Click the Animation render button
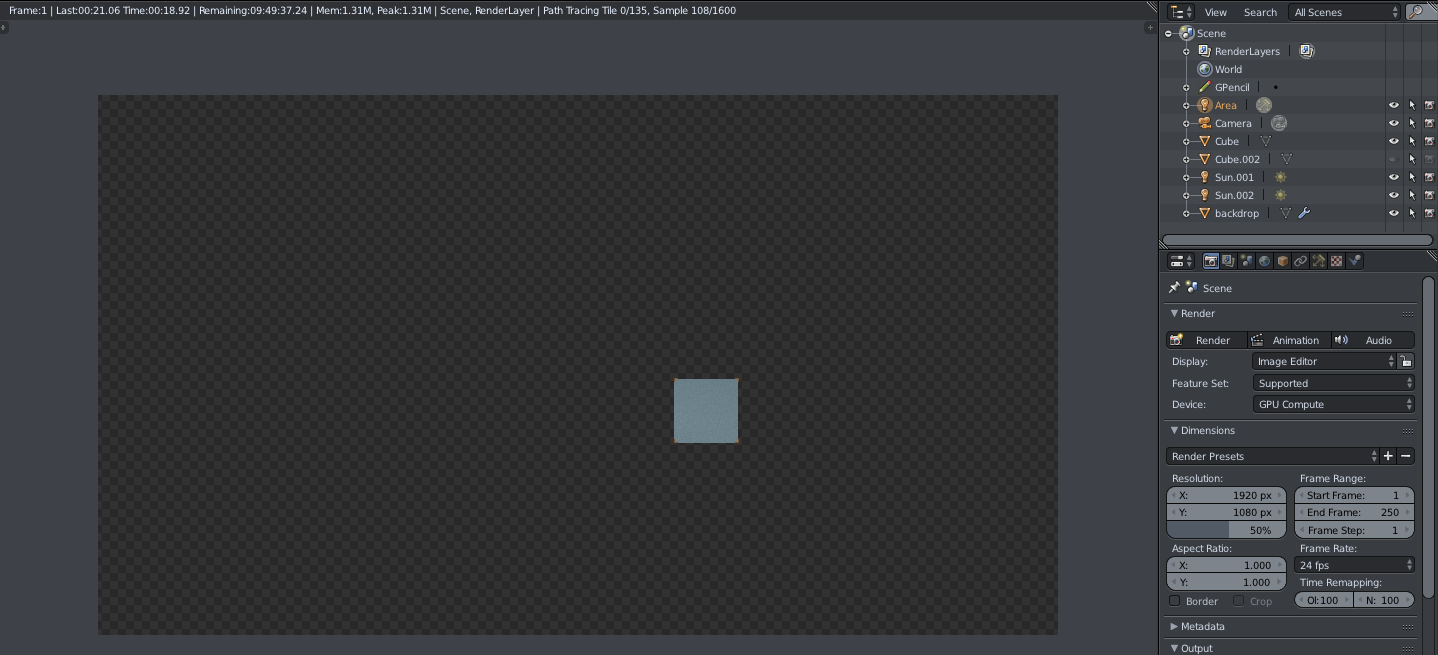Image resolution: width=1438 pixels, height=655 pixels. 1290,340
